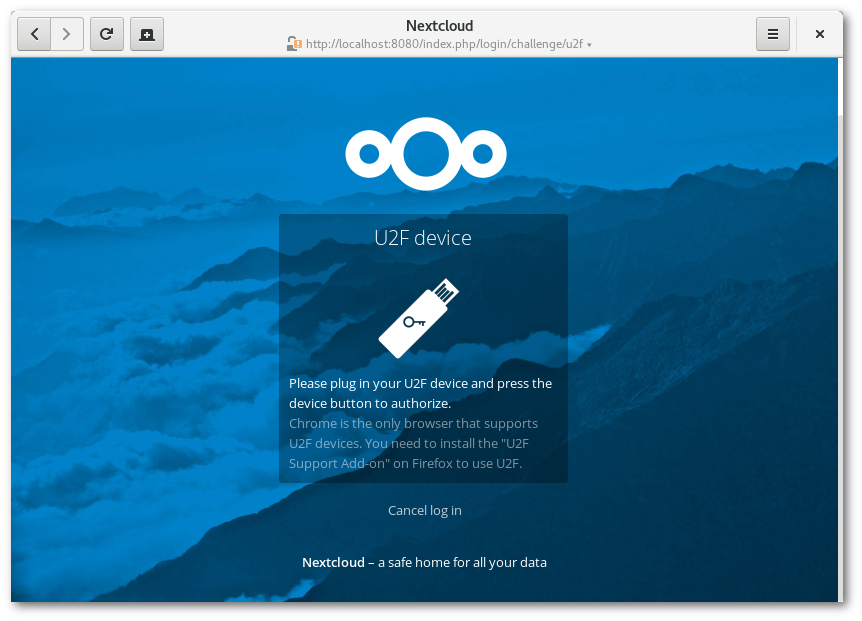Click the 'Please plug in your U2F device' text
This screenshot has height=621, width=862.
pyautogui.click(x=421, y=393)
